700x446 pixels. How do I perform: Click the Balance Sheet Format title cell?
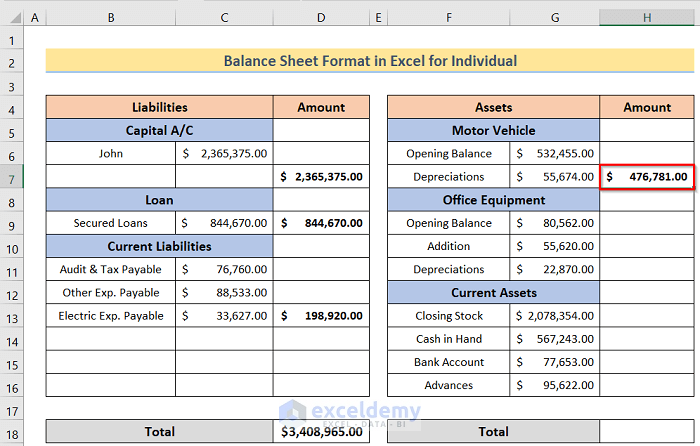pyautogui.click(x=370, y=62)
